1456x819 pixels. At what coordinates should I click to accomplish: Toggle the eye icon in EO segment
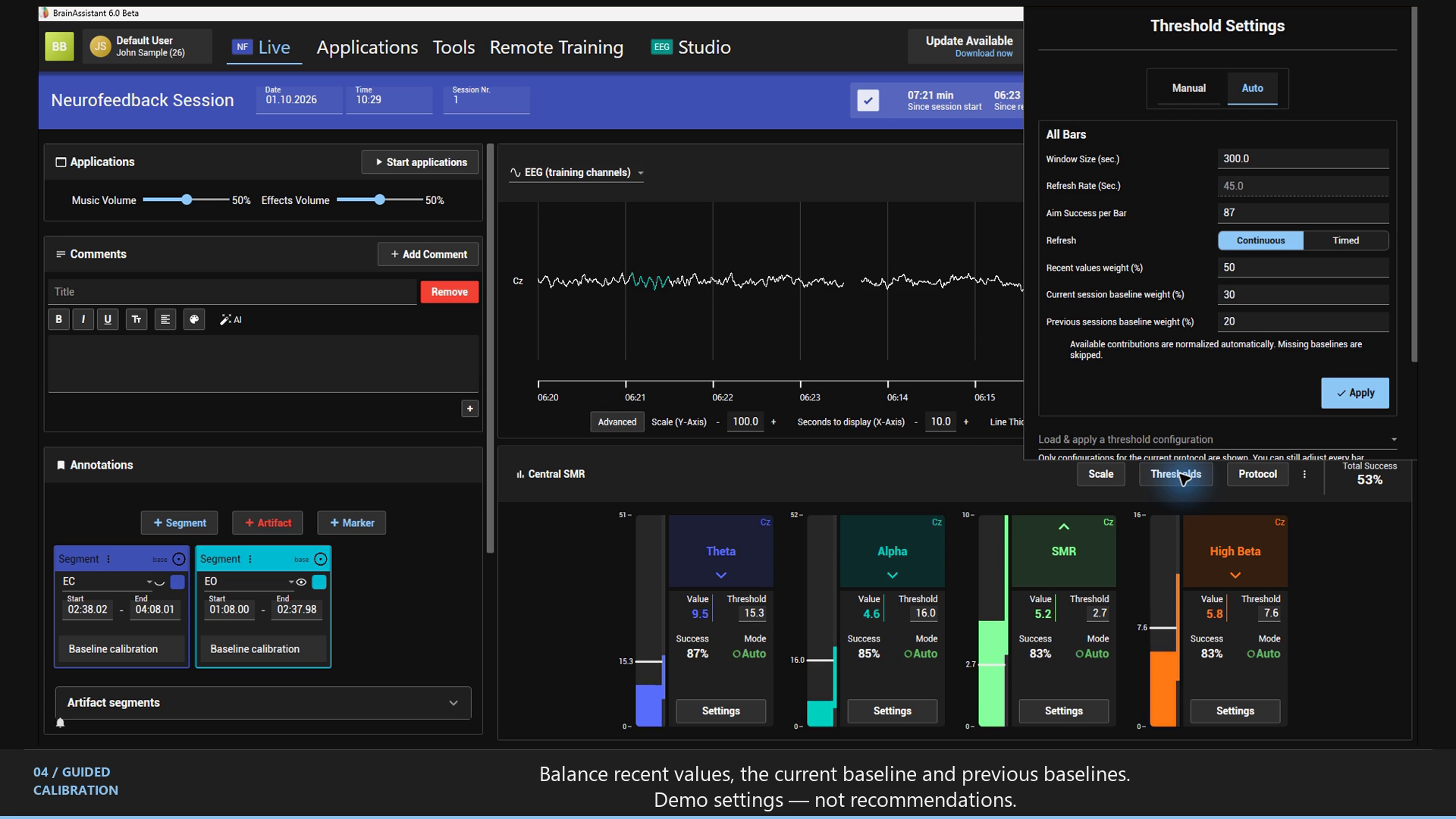click(301, 582)
